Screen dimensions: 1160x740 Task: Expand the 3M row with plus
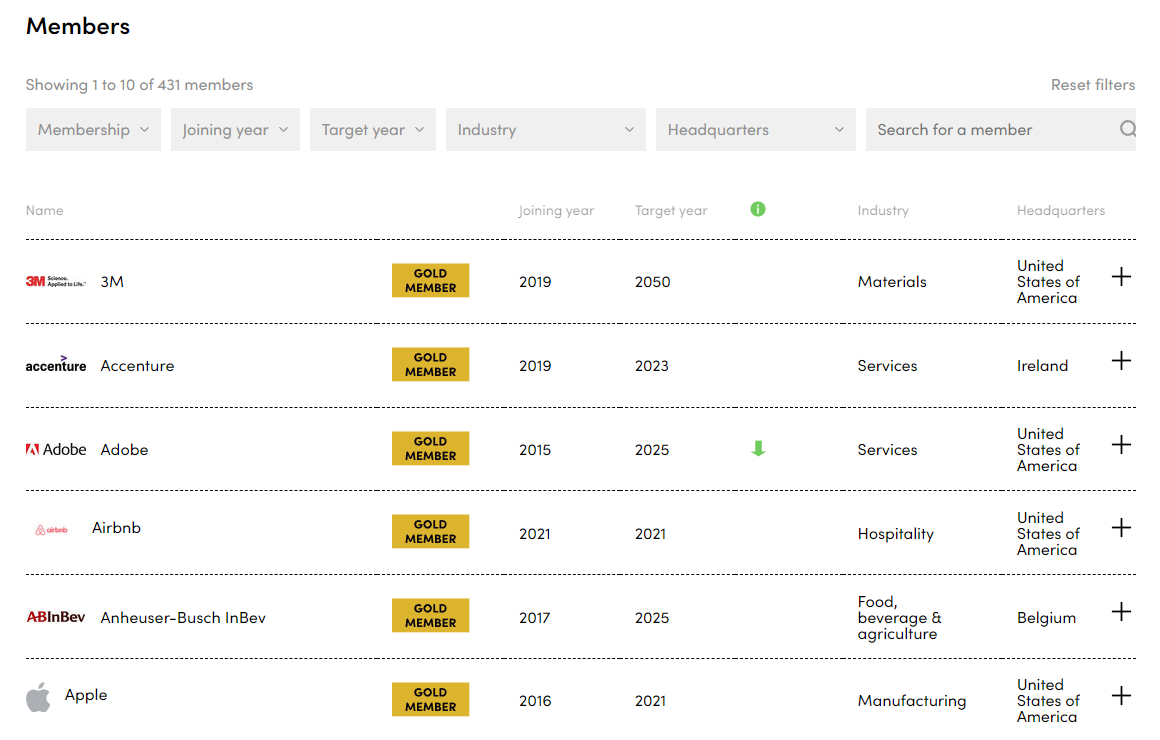tap(1122, 277)
